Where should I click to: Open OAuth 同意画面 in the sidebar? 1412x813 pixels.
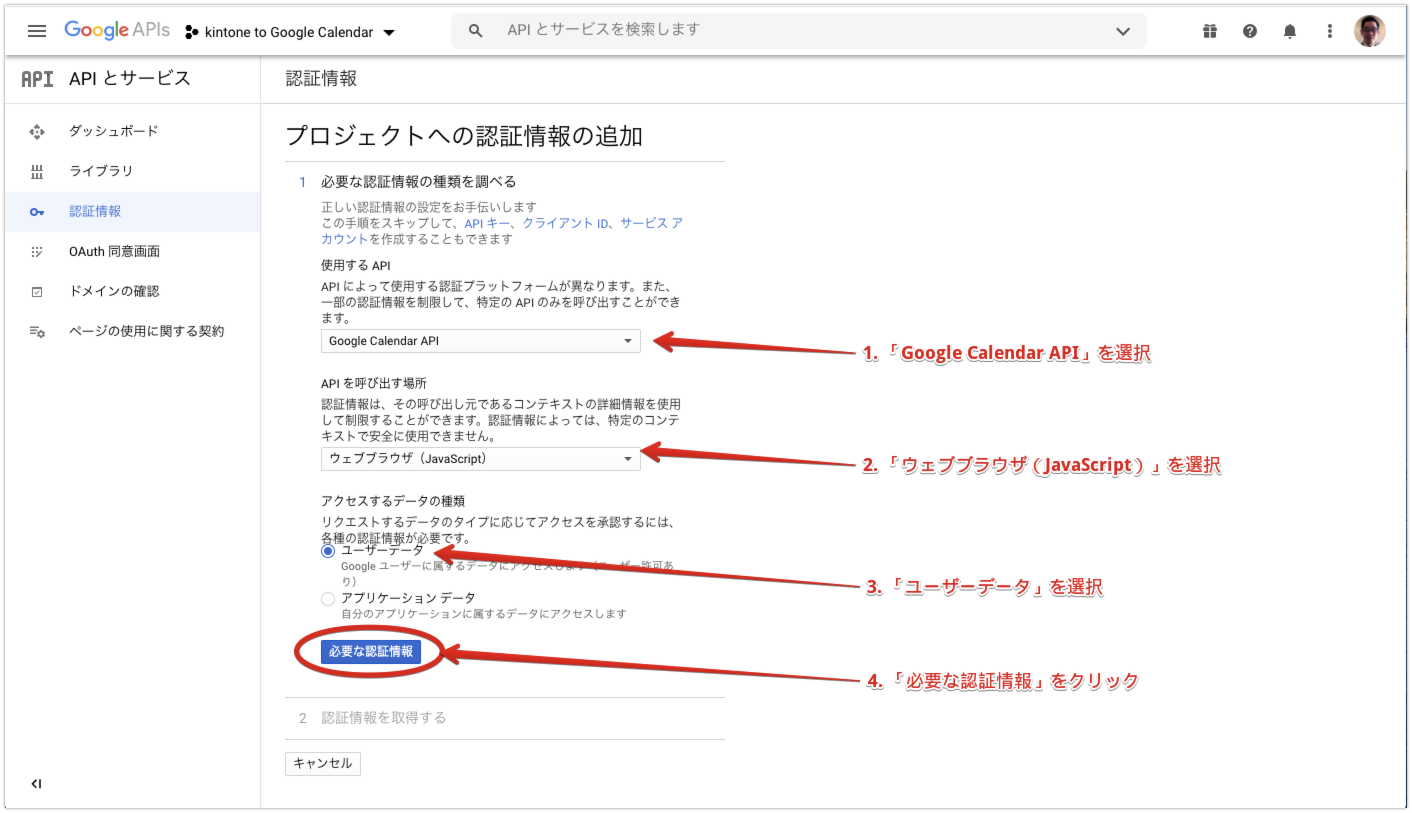click(x=114, y=251)
